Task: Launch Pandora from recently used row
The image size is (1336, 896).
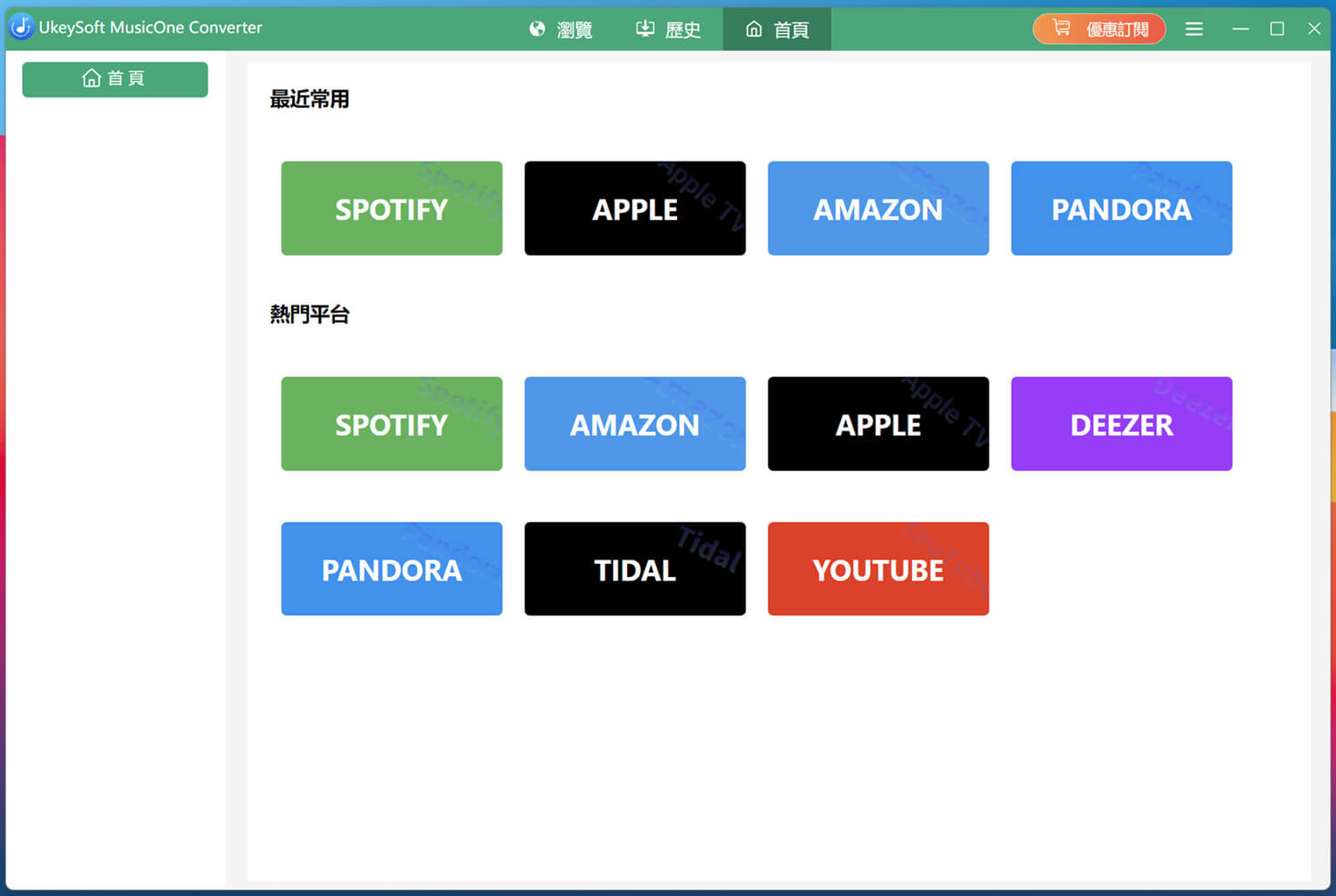Action: [1120, 208]
